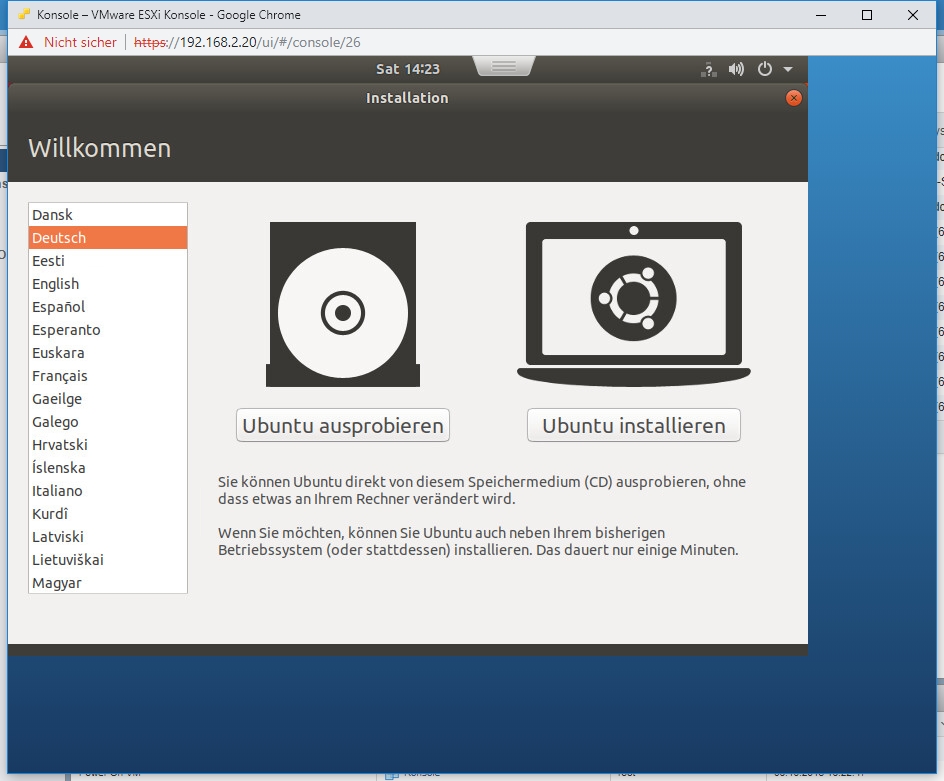Open the network status icon in top bar
This screenshot has width=944, height=781.
(709, 69)
